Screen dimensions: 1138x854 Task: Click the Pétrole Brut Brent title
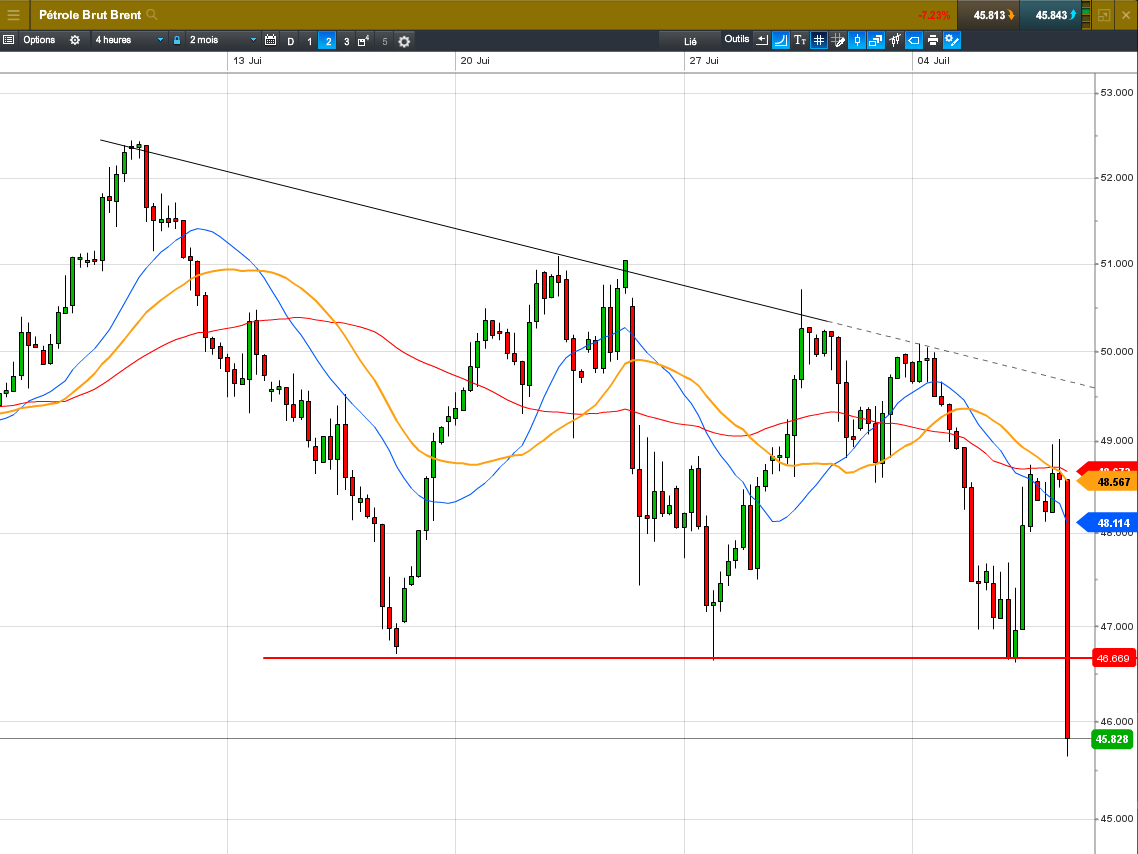[x=90, y=15]
